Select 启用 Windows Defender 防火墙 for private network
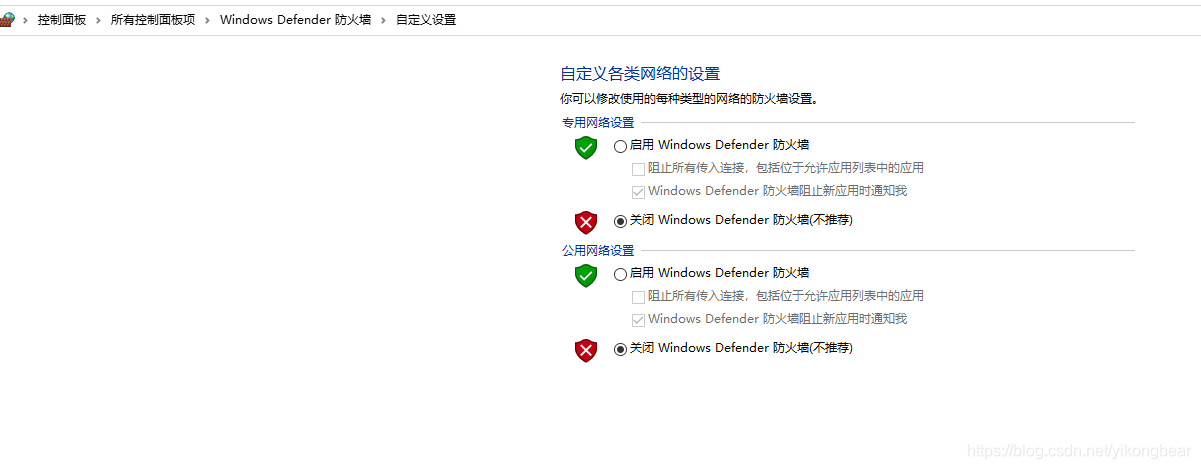Viewport: 1201px width, 469px height. 621,146
